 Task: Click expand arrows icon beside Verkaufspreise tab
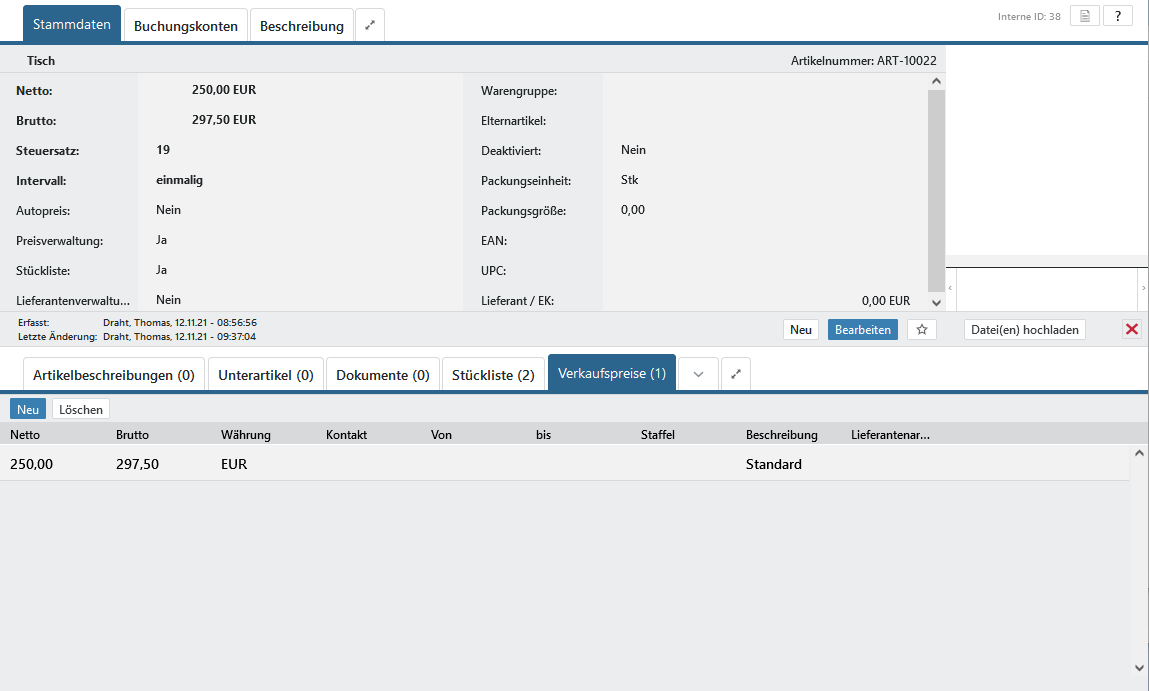pos(735,374)
